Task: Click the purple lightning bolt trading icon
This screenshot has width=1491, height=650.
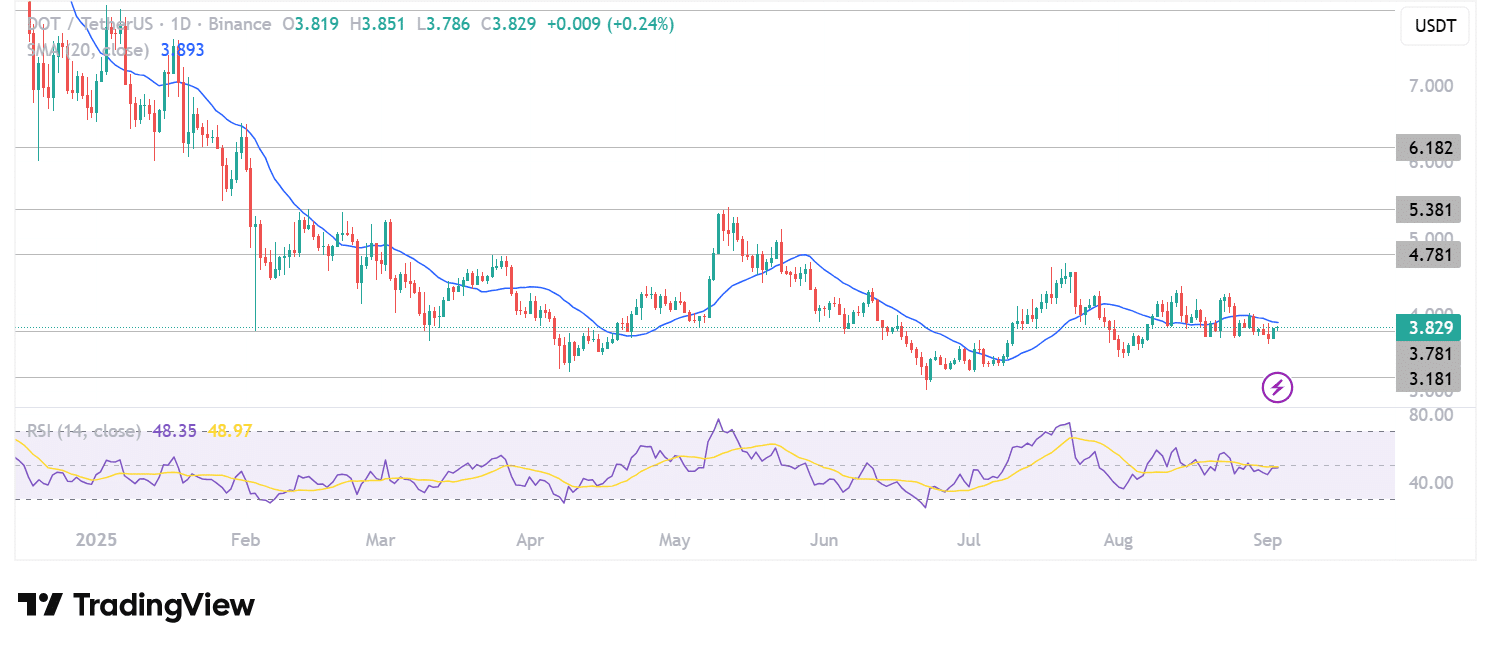Action: (x=1277, y=388)
